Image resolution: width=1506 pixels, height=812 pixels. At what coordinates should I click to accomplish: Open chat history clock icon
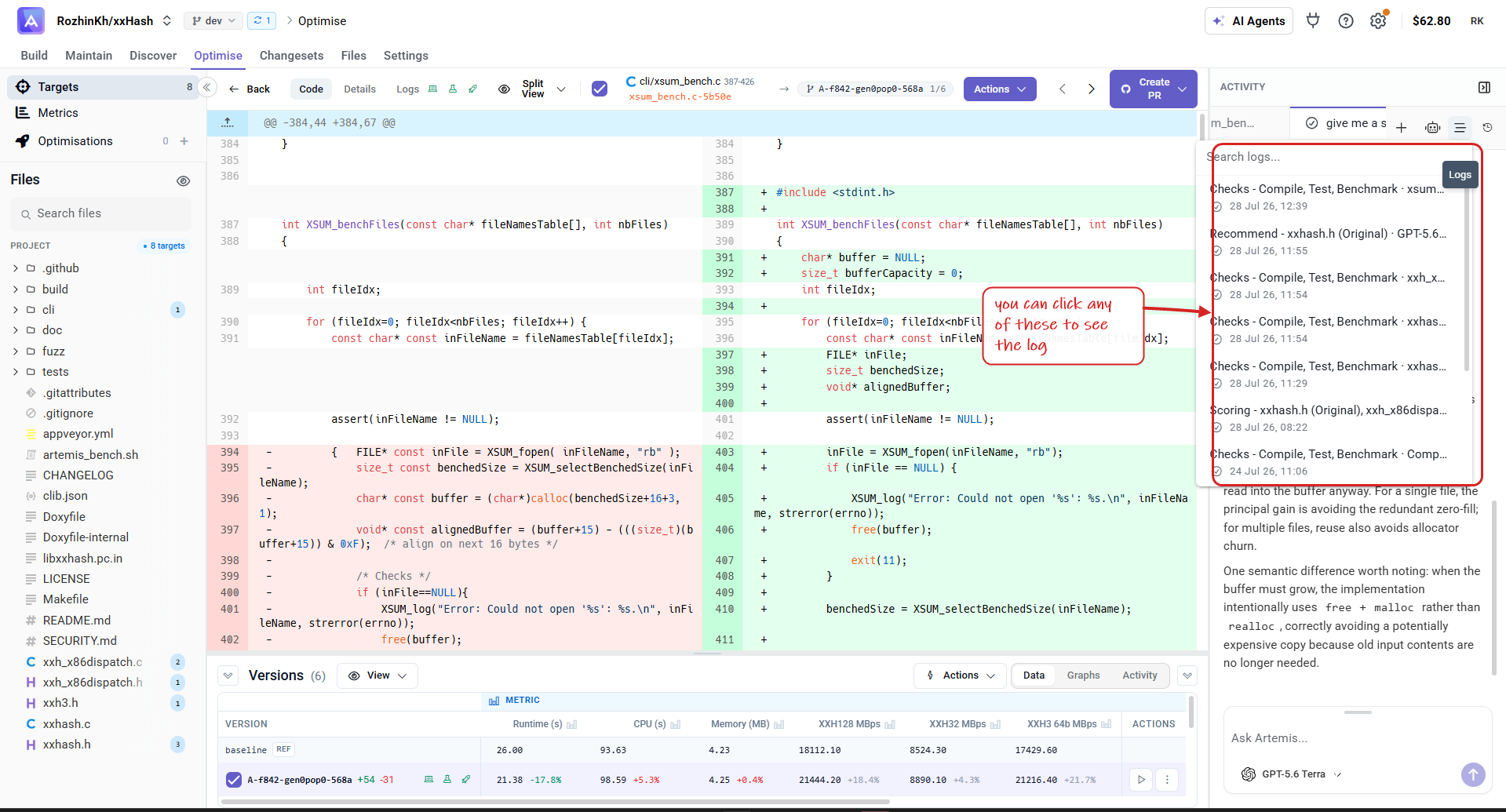click(x=1487, y=127)
